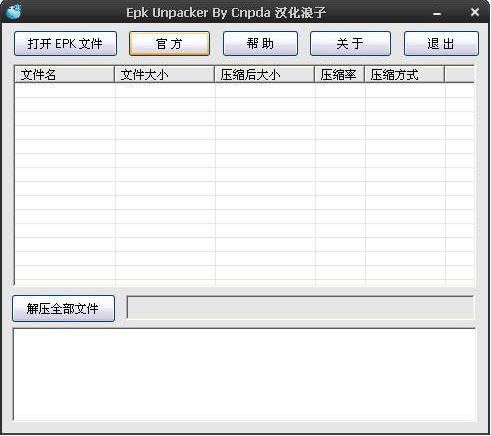Viewport: 491px width, 436px height.
Task: Open the 帮助 help button
Action: (x=260, y=43)
